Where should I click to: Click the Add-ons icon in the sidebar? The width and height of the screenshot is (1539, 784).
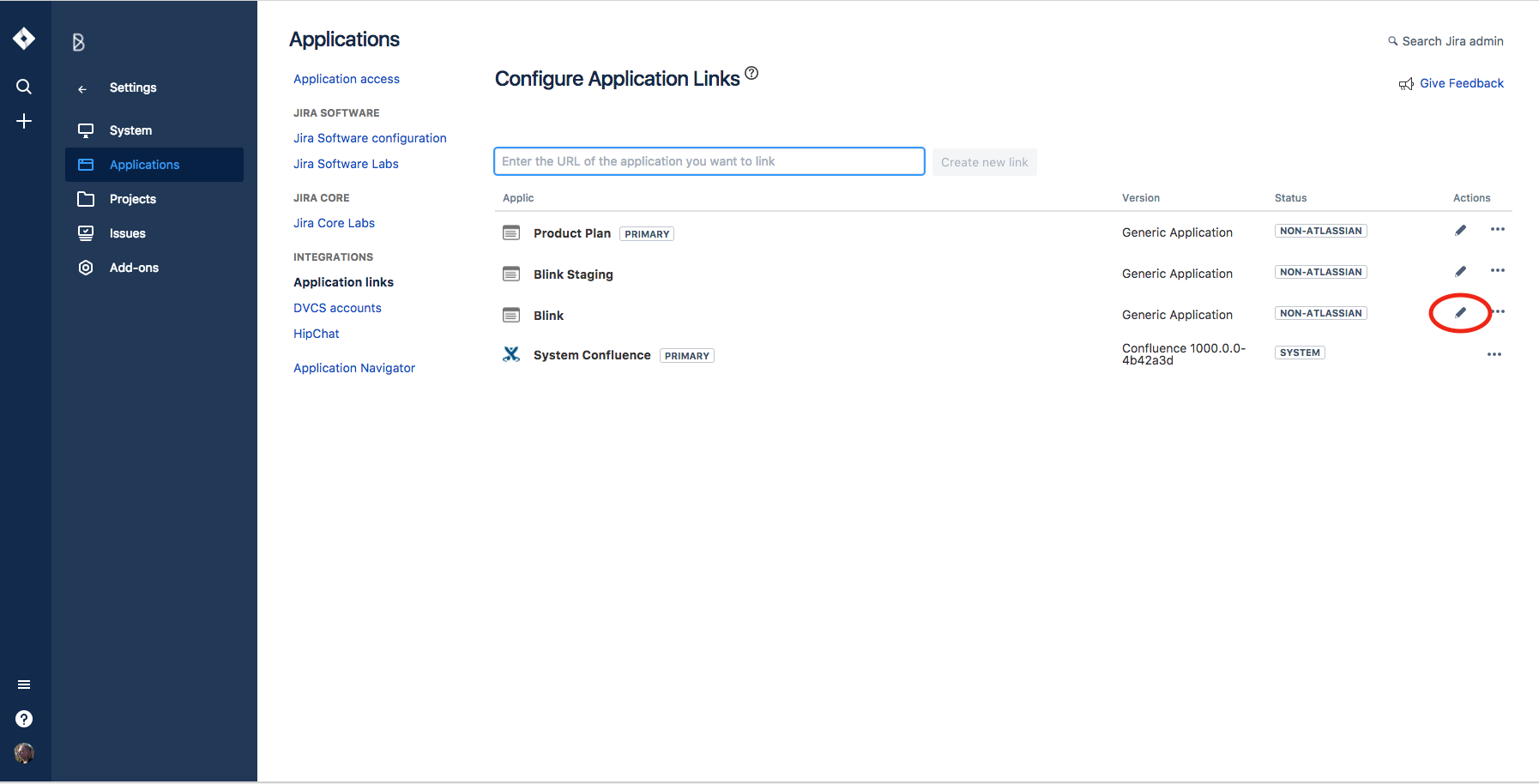pyautogui.click(x=86, y=268)
